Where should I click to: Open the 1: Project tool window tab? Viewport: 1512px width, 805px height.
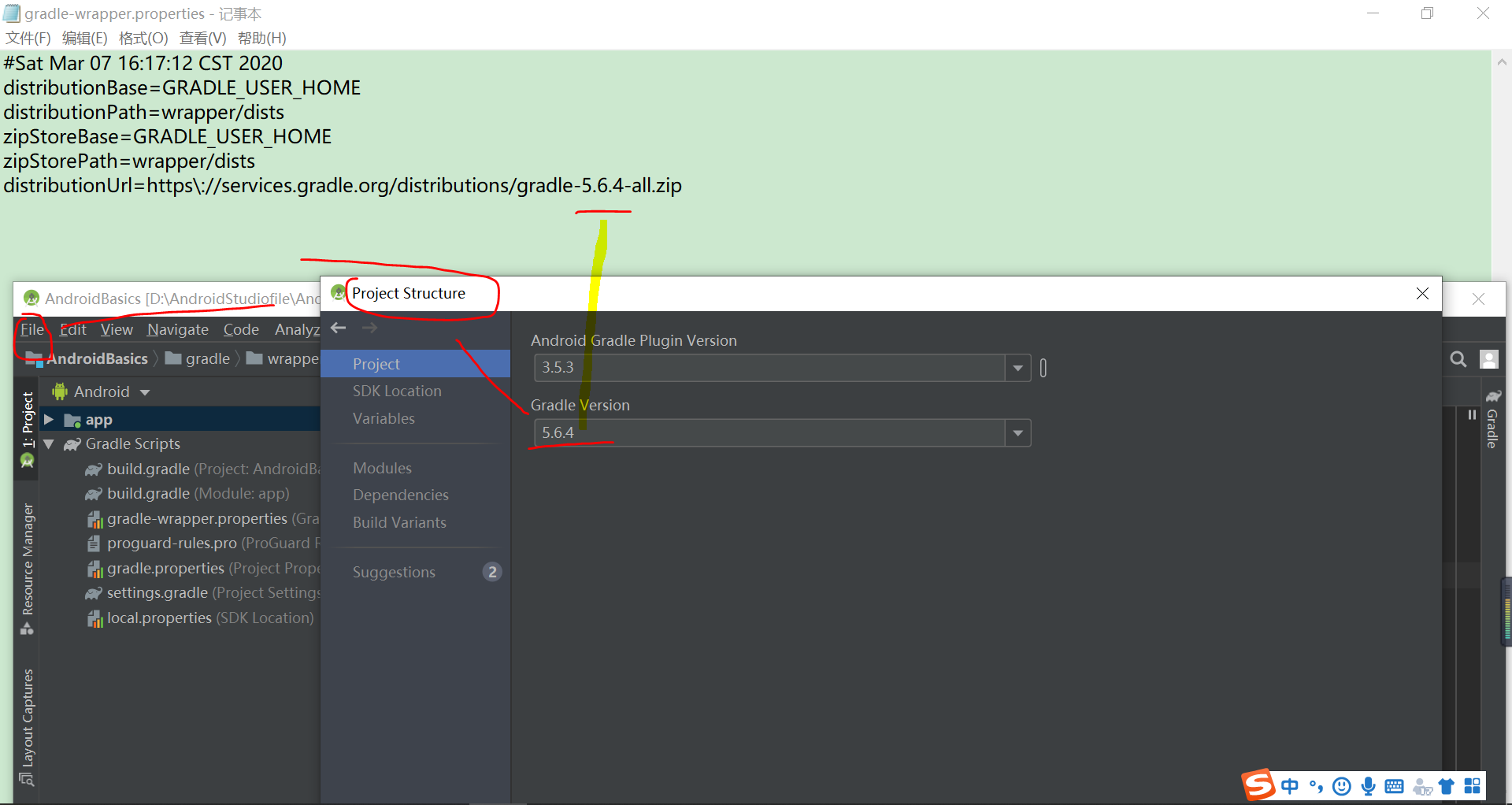click(x=28, y=429)
